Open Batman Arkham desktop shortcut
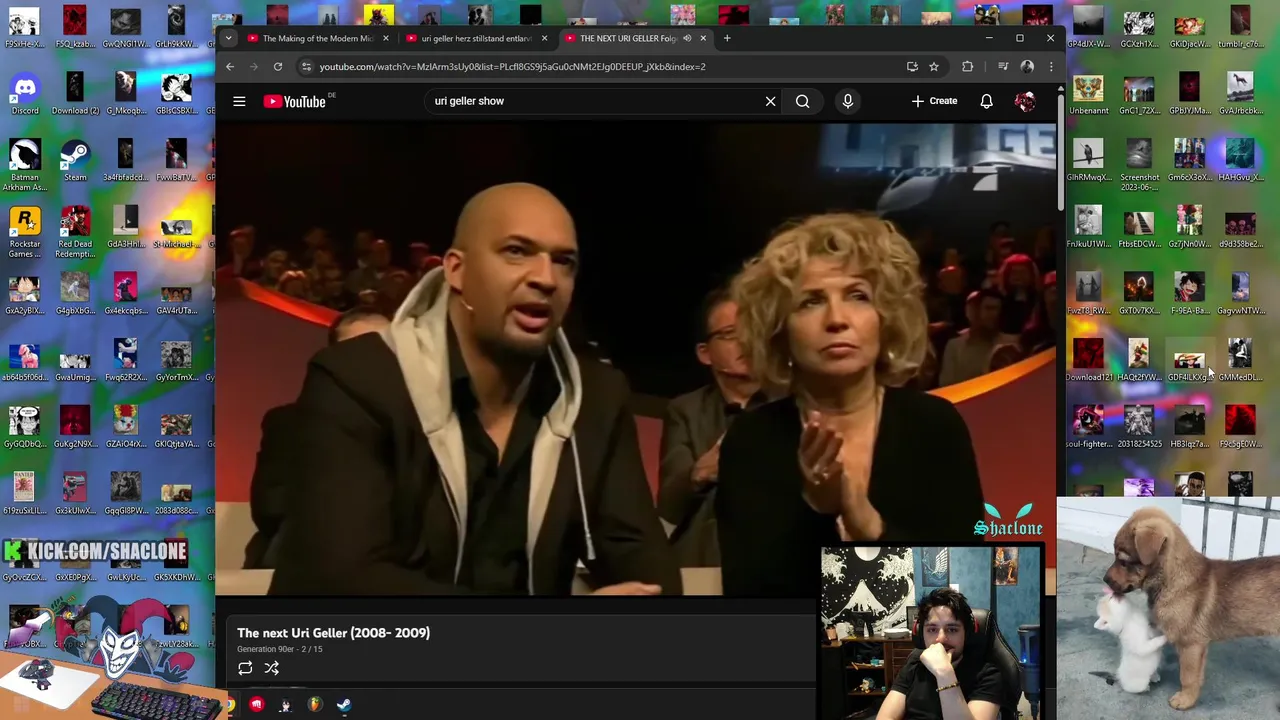Screen dimensions: 1280x720 [x=25, y=165]
